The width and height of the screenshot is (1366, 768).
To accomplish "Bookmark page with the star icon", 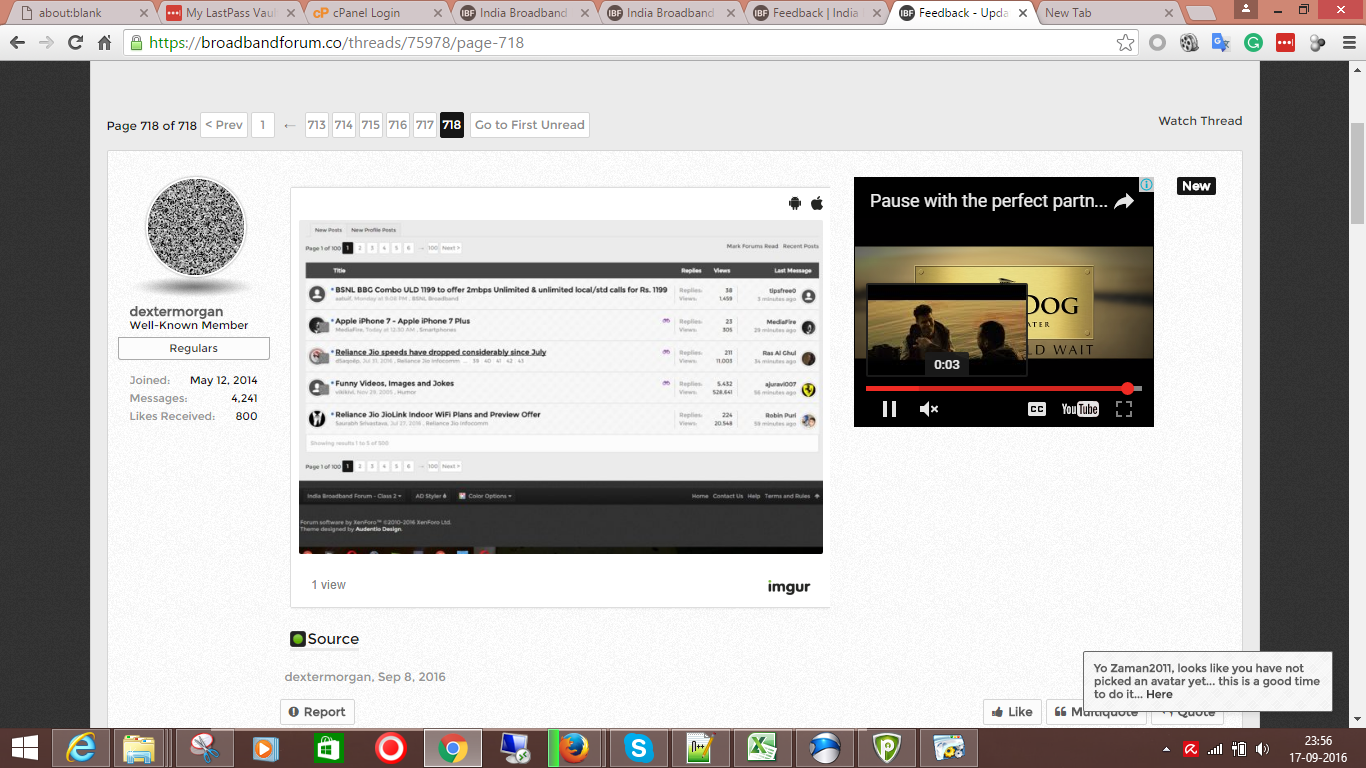I will click(x=1125, y=43).
